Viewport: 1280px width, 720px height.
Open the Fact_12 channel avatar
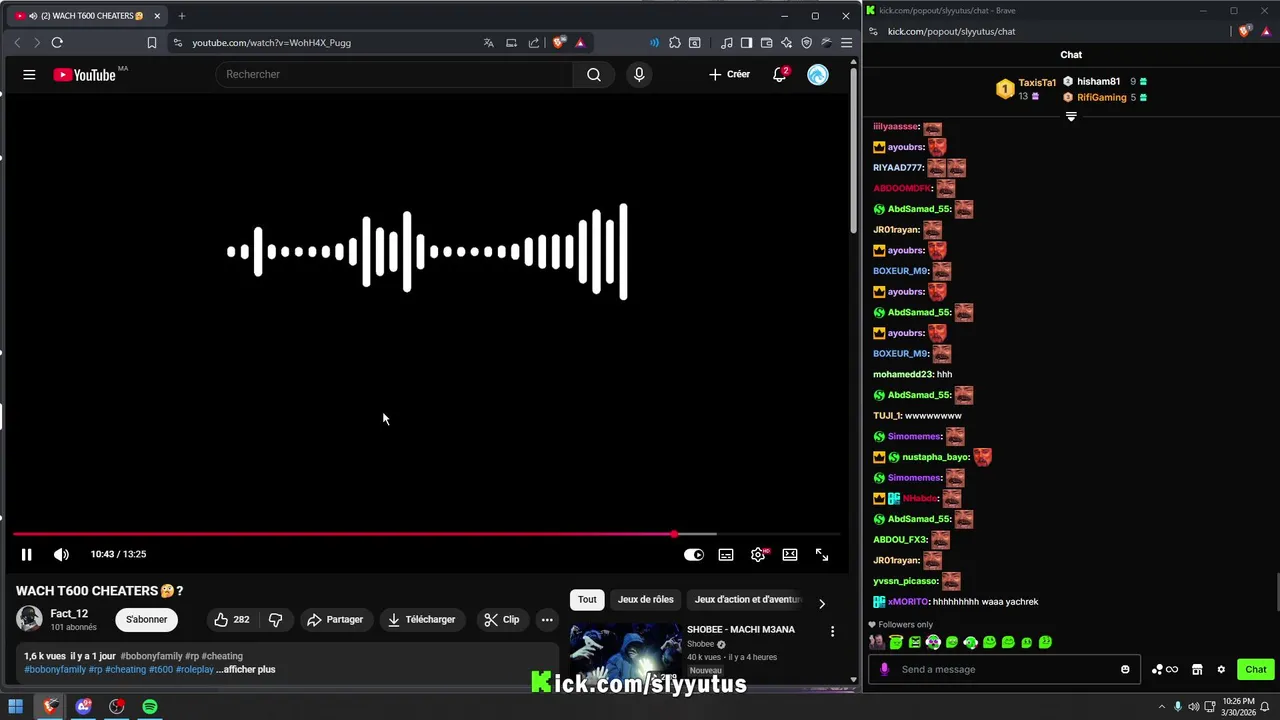[x=30, y=619]
